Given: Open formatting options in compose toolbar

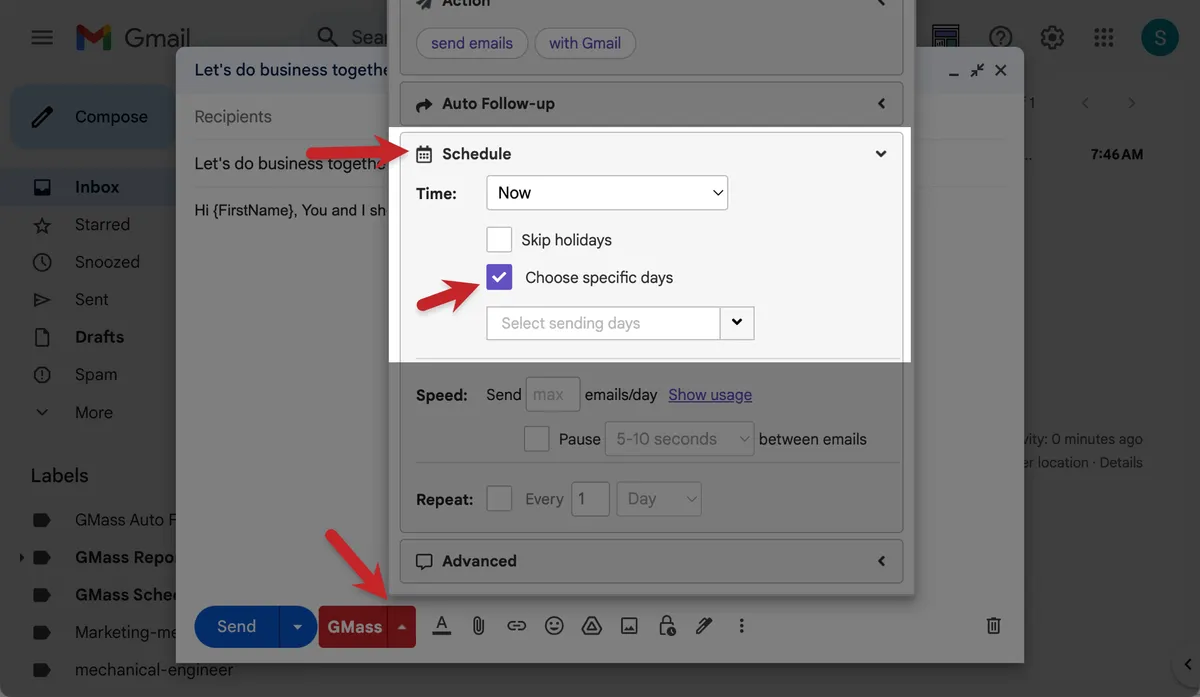Looking at the screenshot, I should point(441,626).
